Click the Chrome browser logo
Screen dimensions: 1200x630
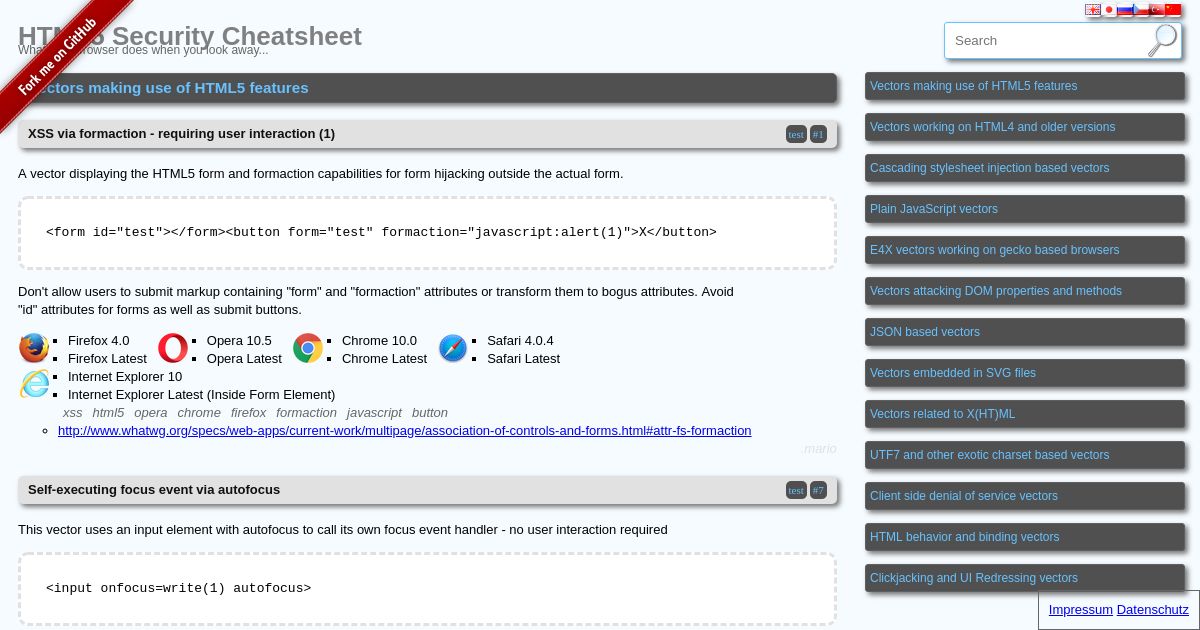[308, 348]
